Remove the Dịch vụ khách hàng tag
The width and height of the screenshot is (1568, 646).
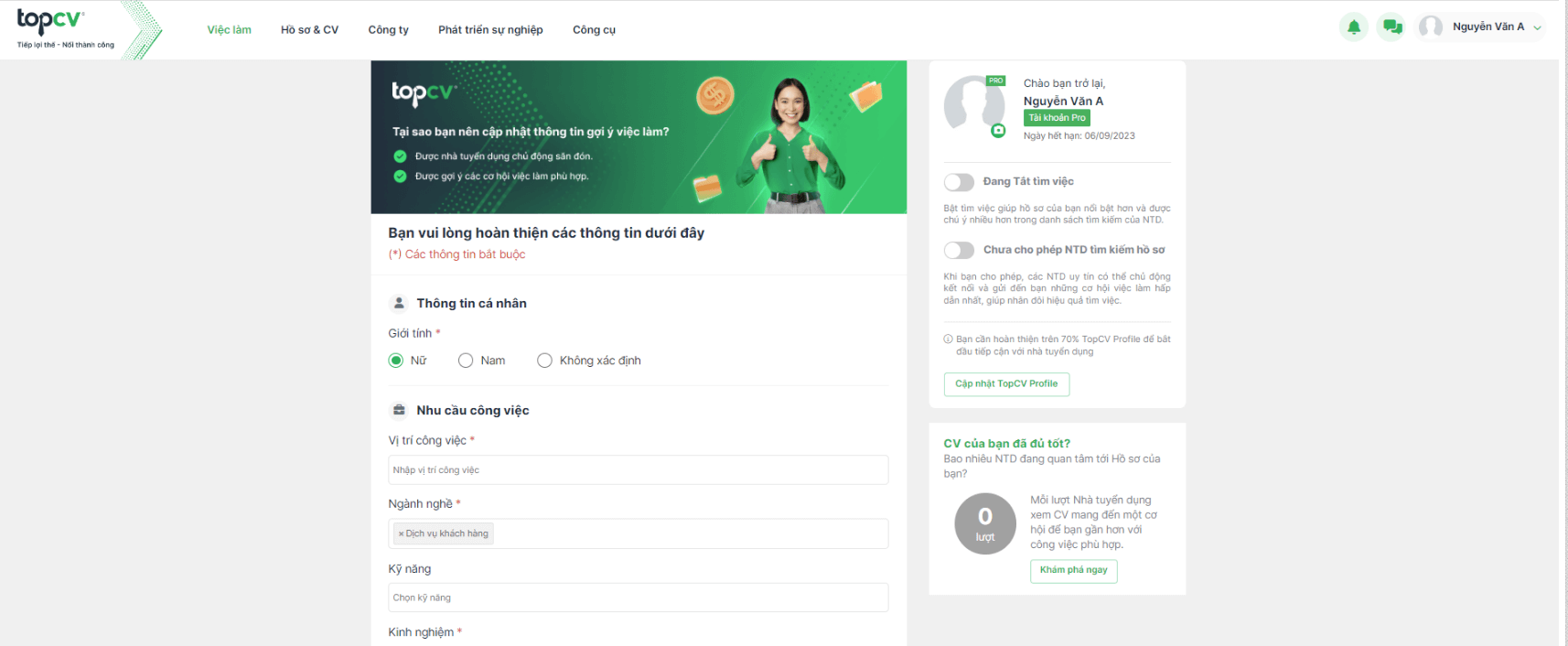(401, 533)
